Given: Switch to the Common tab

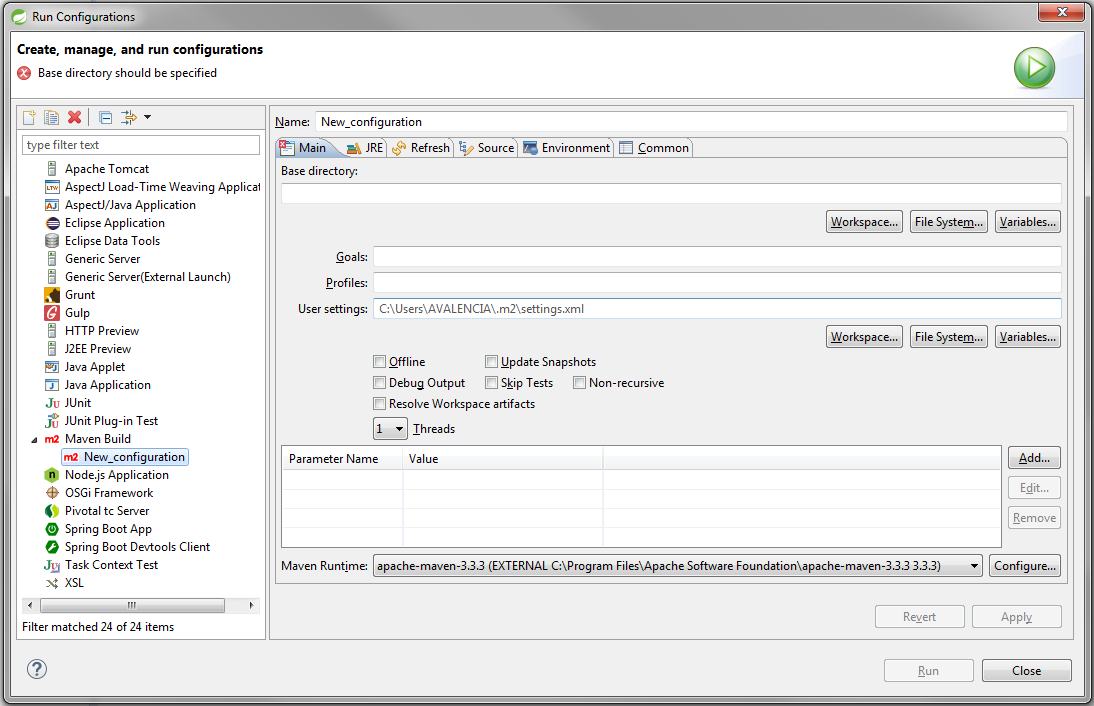Looking at the screenshot, I should (x=654, y=148).
